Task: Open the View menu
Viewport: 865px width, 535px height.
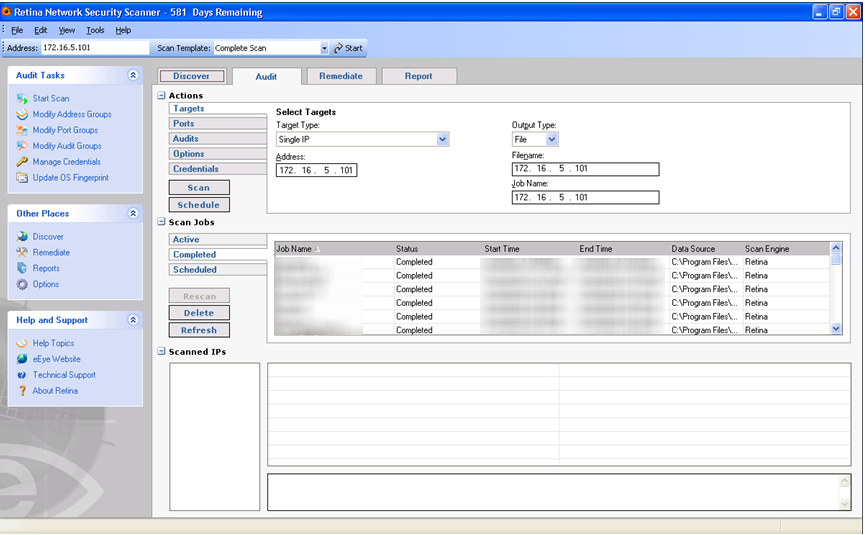Action: tap(67, 30)
